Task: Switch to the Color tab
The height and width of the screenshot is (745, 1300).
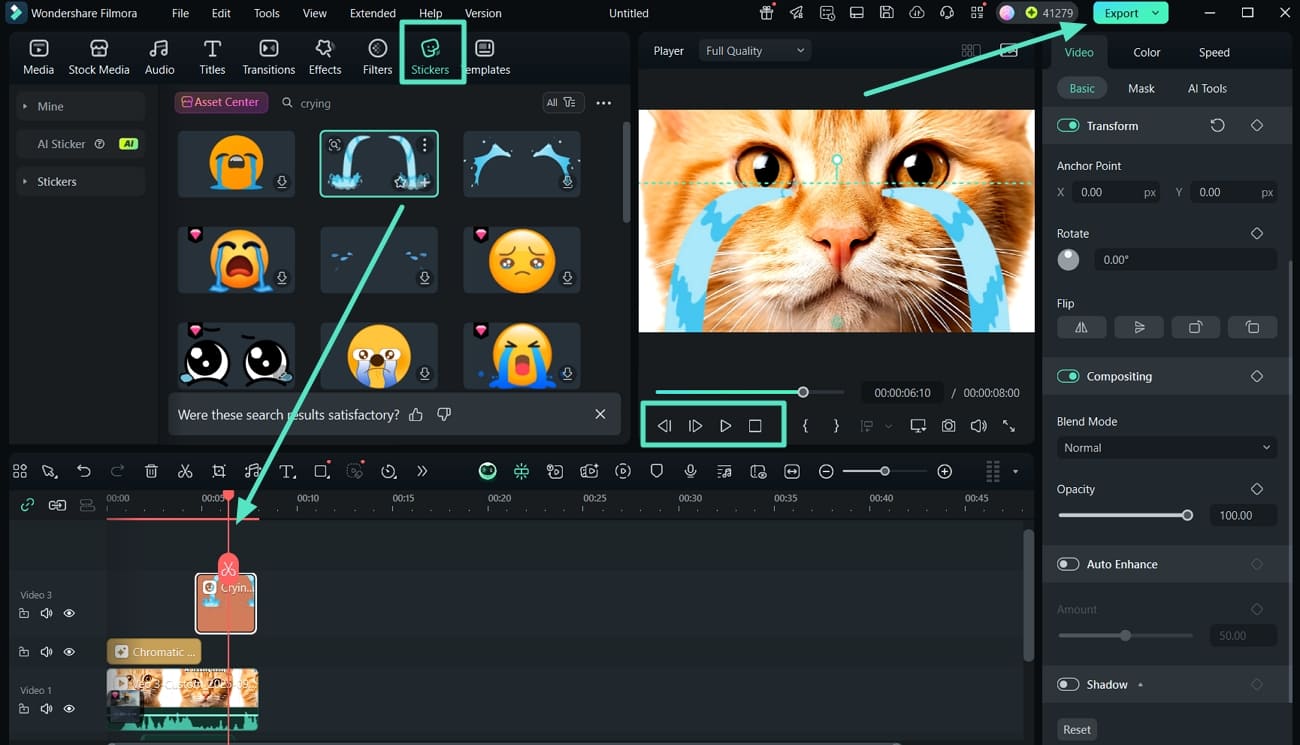Action: (x=1147, y=52)
